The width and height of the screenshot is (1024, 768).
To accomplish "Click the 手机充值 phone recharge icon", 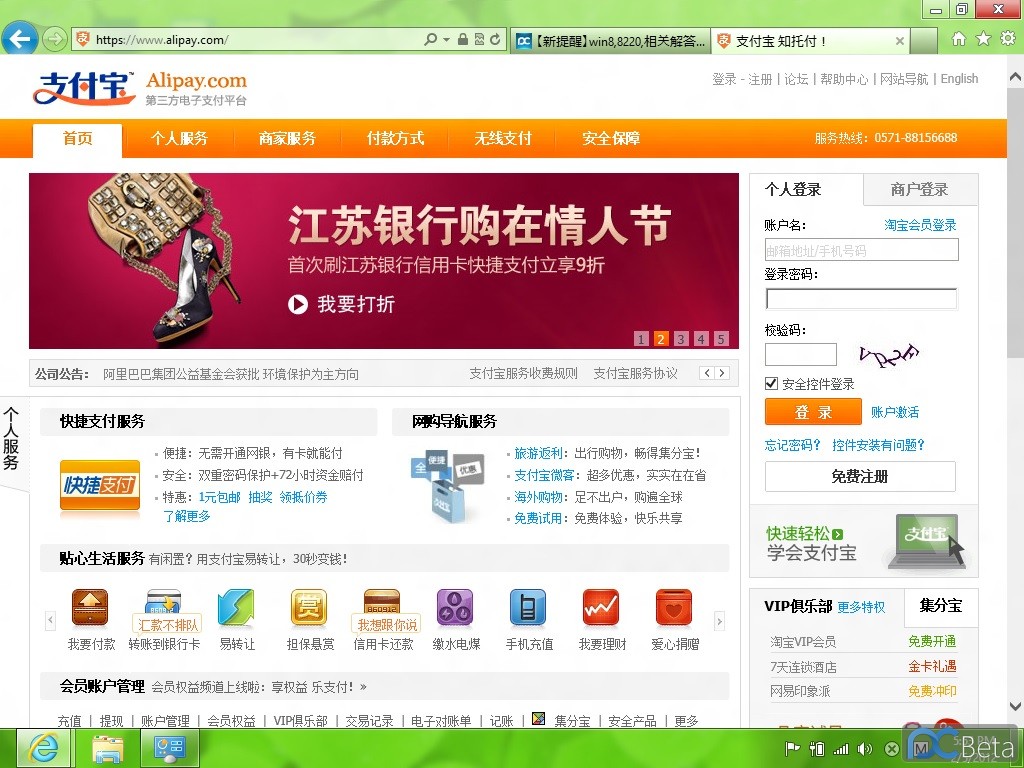I will pyautogui.click(x=528, y=608).
